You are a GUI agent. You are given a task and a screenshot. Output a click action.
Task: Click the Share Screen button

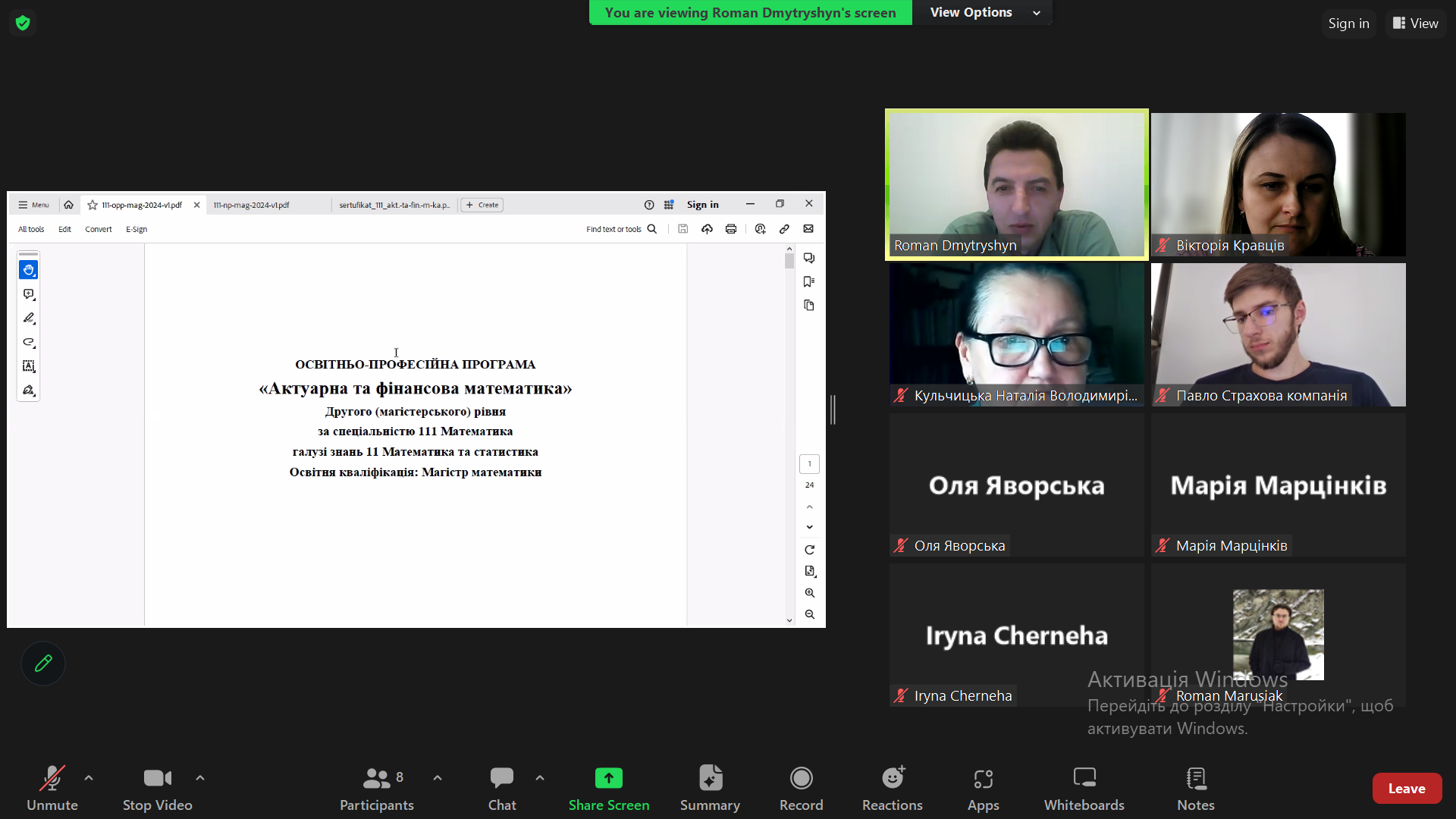608,788
